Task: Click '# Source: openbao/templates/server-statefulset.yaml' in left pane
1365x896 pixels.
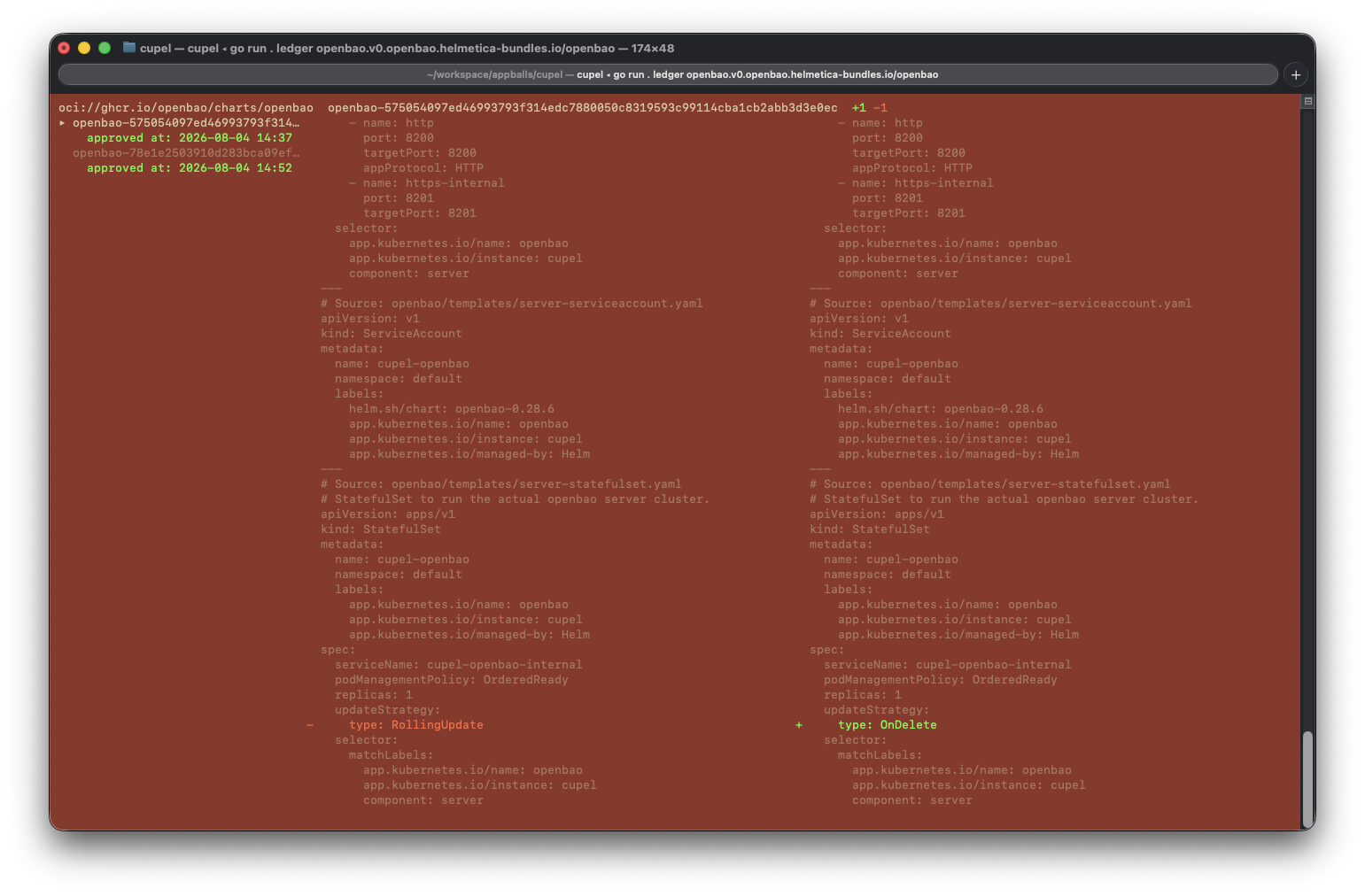Action: 501,484
